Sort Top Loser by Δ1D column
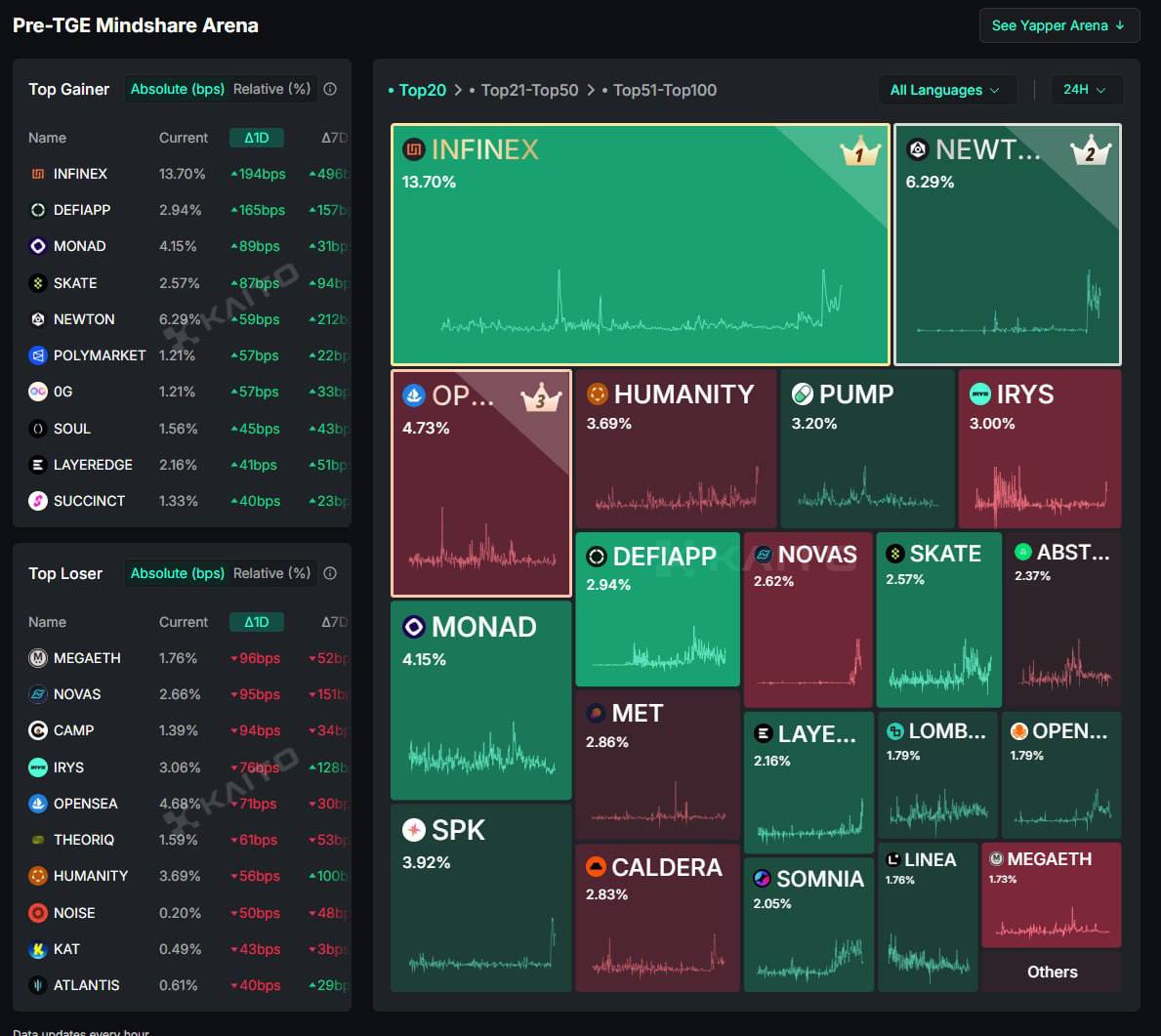Viewport: 1161px width, 1036px height. tap(257, 622)
